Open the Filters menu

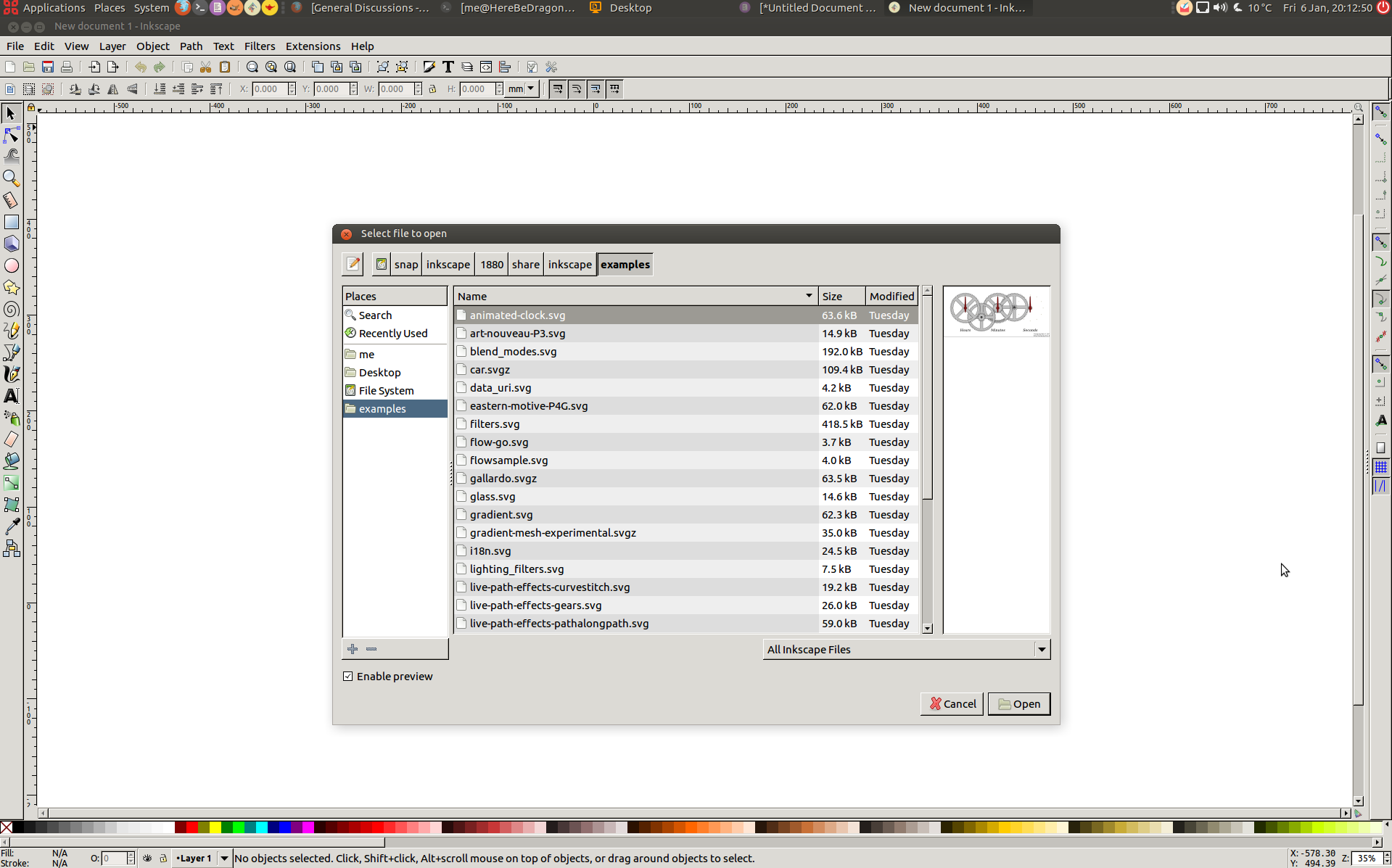coord(260,46)
